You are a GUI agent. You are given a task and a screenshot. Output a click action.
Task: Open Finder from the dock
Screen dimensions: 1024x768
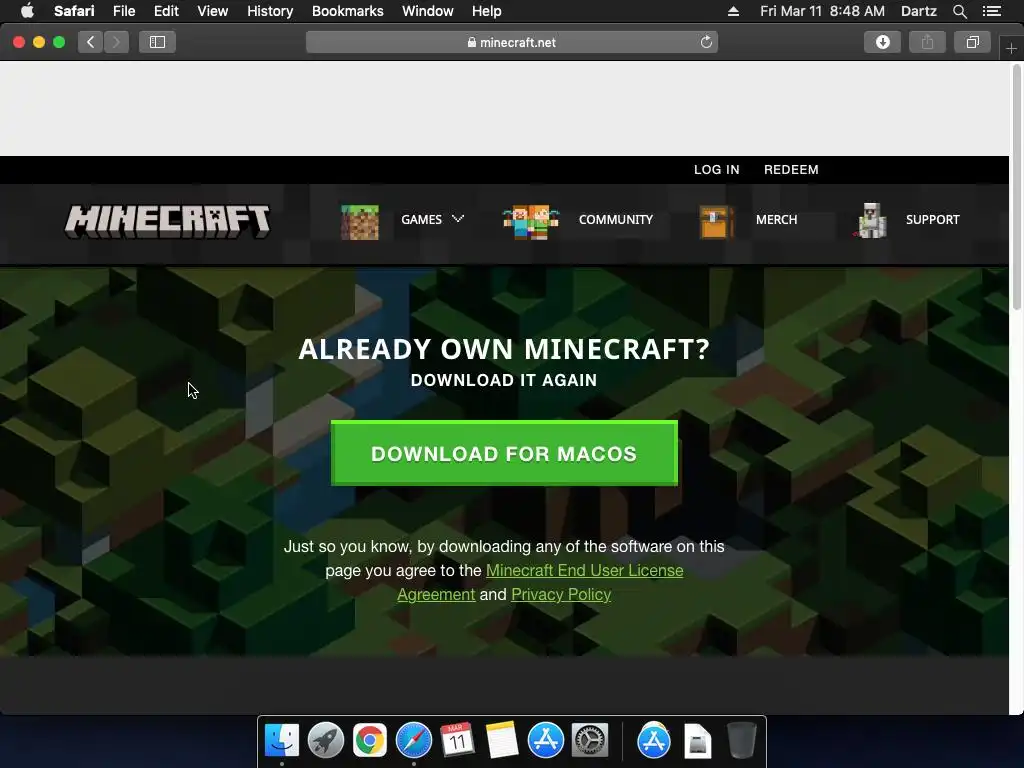(281, 740)
